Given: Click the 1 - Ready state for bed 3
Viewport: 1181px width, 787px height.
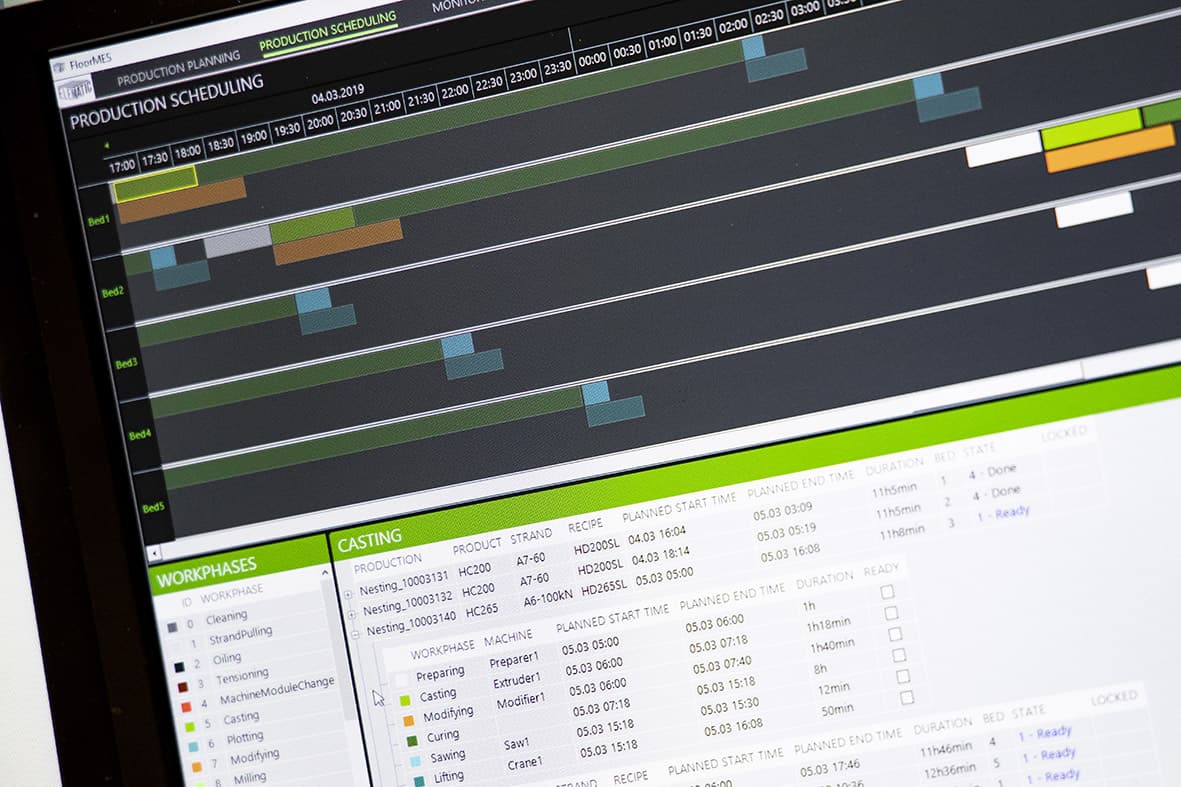Looking at the screenshot, I should 1003,514.
